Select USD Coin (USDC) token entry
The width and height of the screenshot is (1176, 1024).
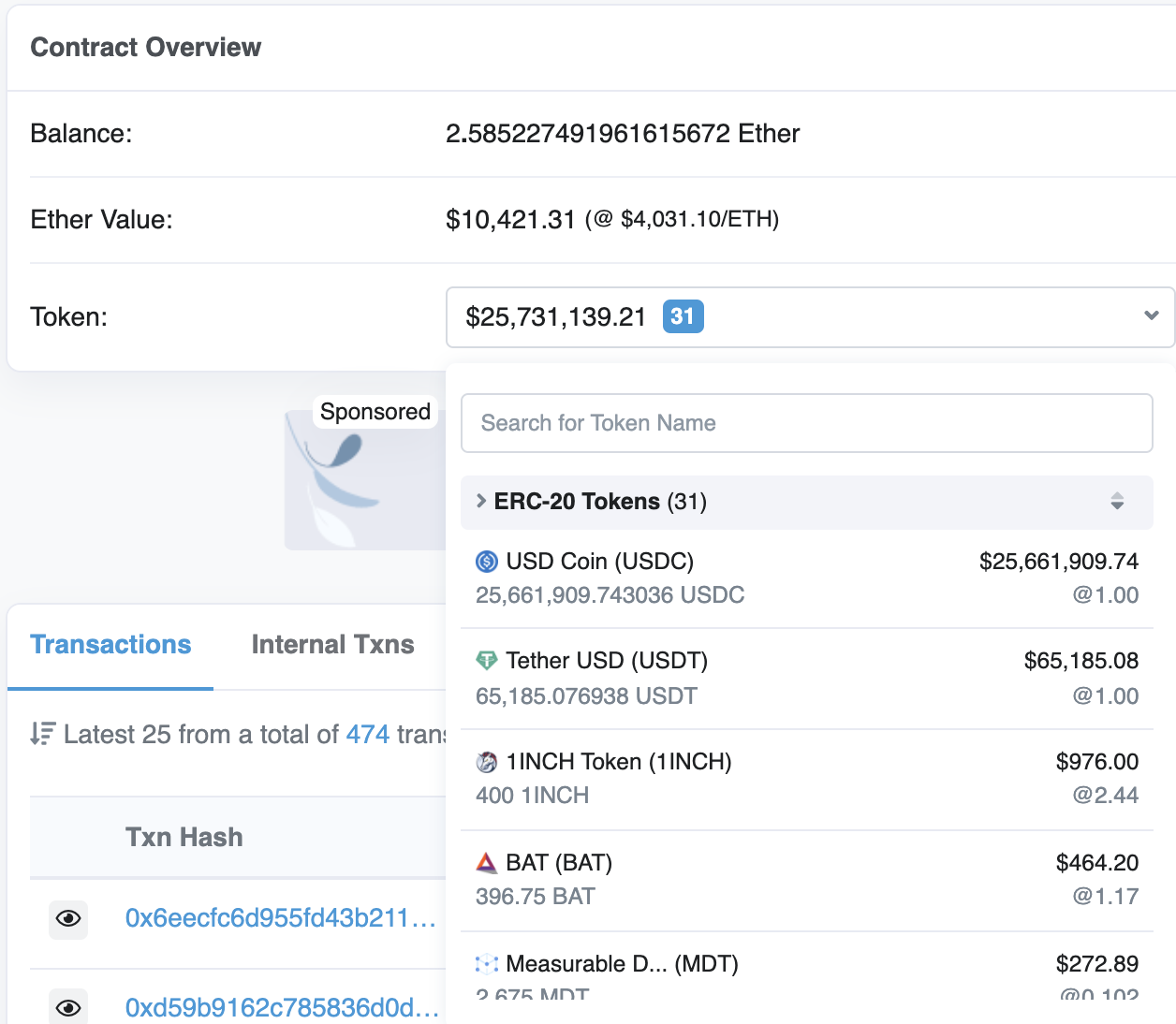807,578
